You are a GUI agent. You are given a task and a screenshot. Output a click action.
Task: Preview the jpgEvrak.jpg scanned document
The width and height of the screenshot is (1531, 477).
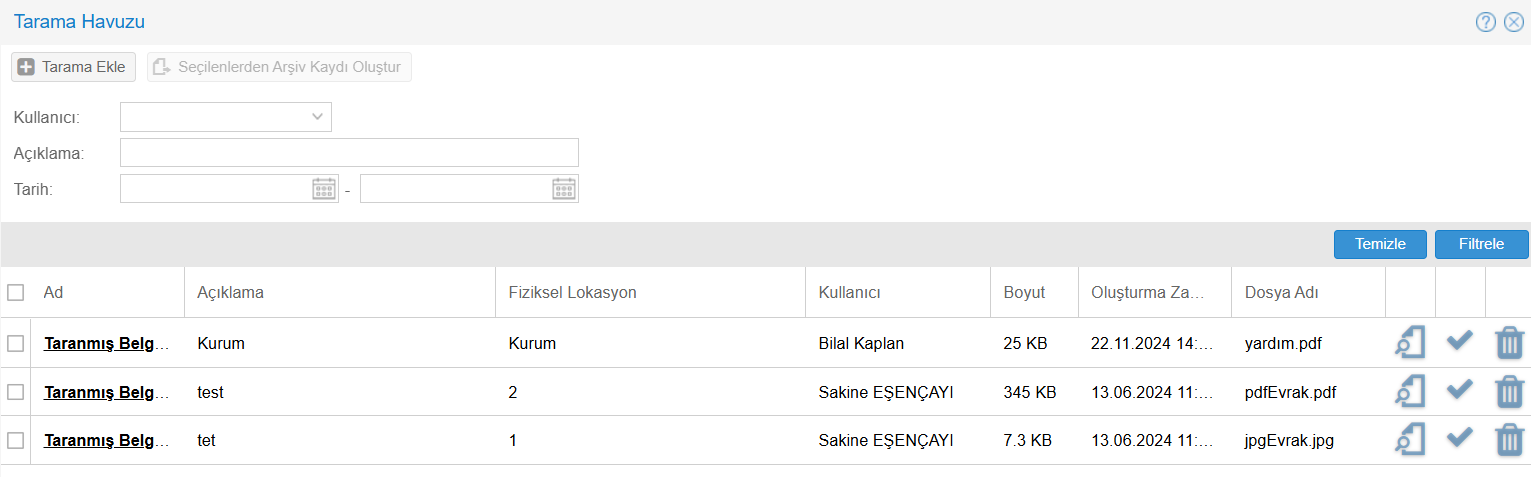[1409, 440]
